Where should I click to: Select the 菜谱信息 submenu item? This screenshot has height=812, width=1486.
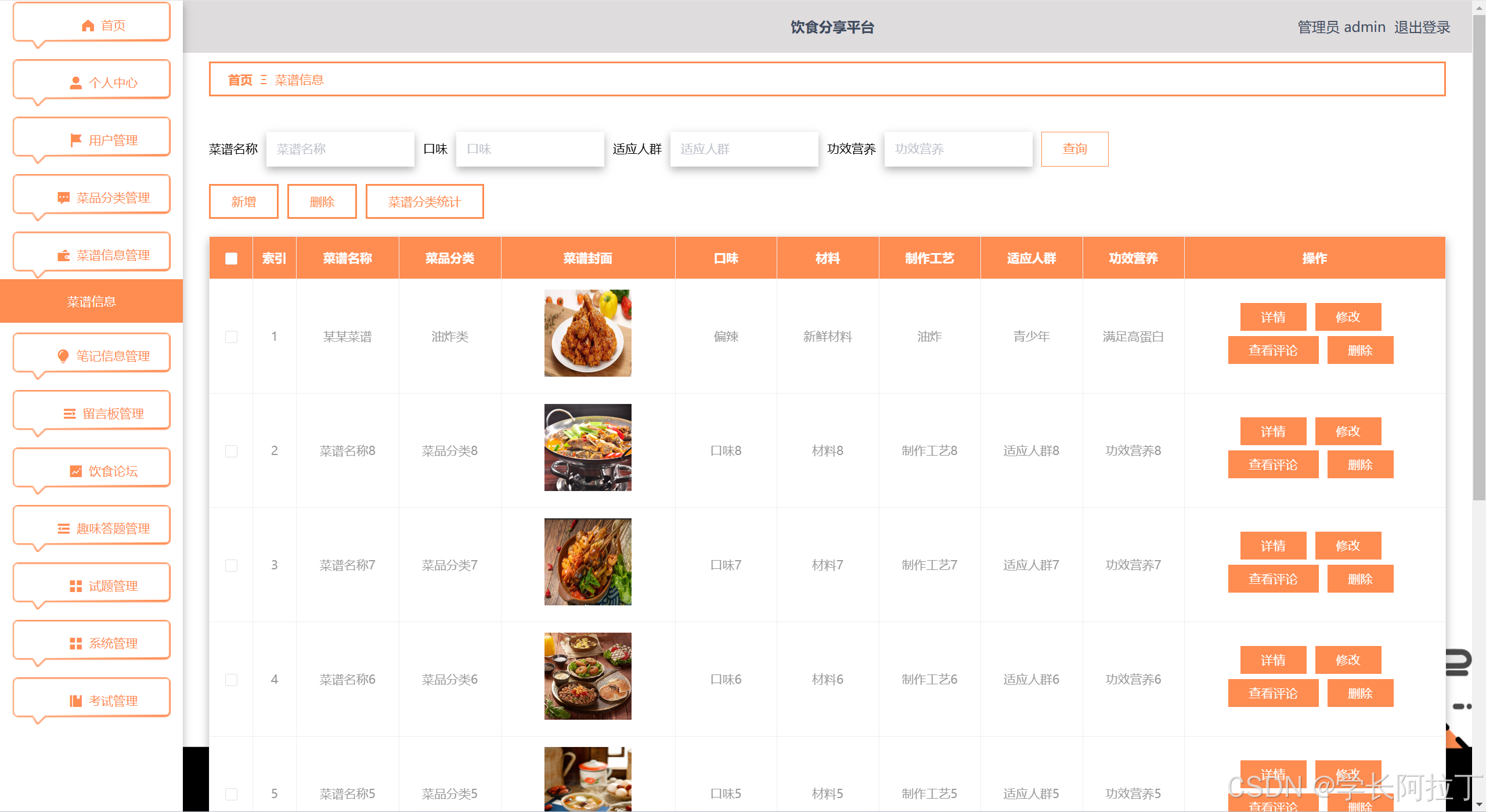(x=91, y=302)
